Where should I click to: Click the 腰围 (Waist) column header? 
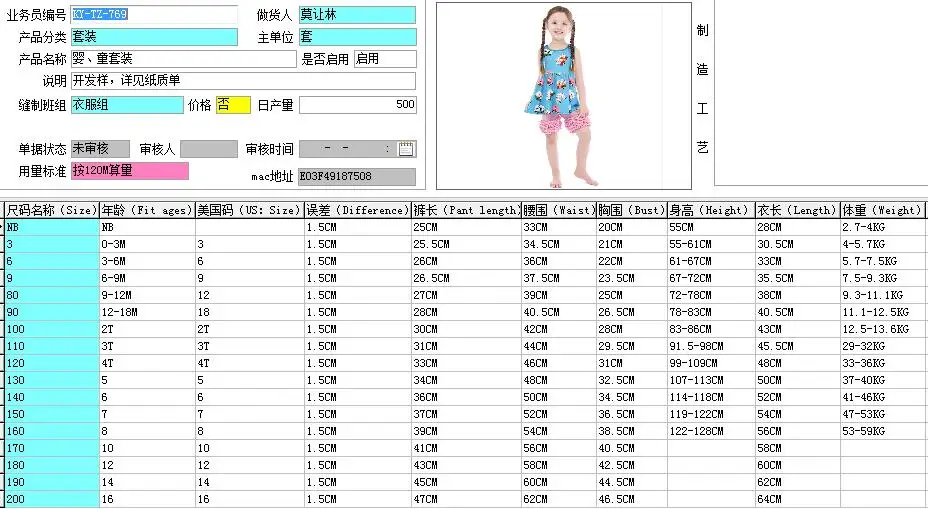pos(559,210)
